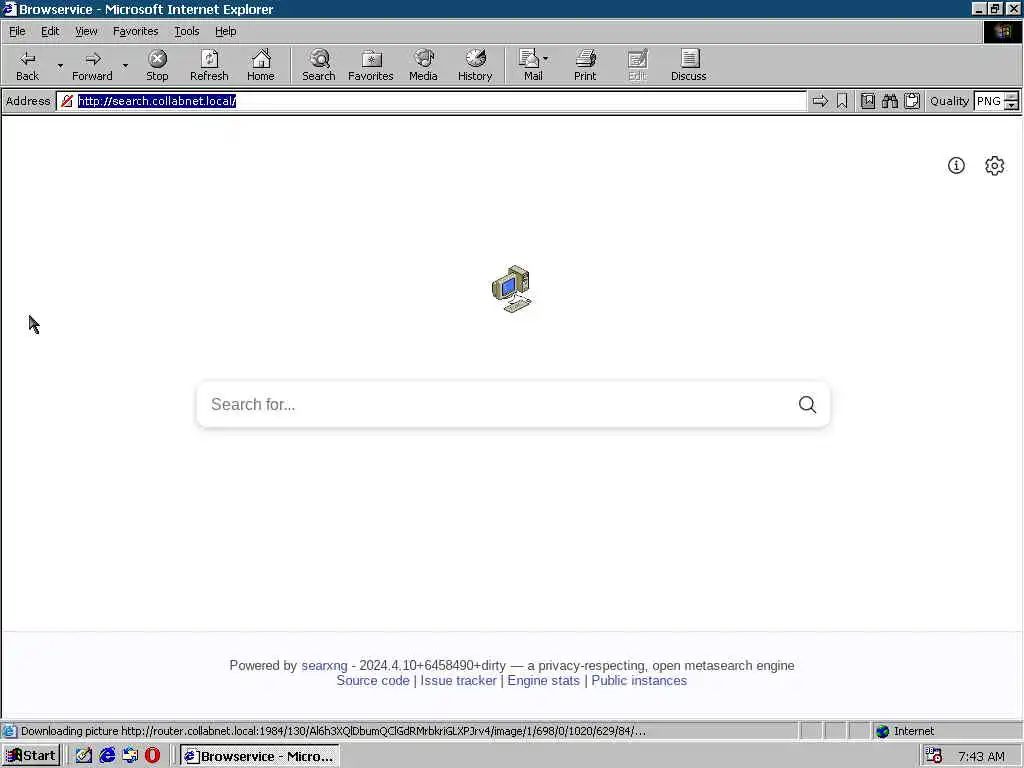
Task: Go to the Home page
Action: tap(261, 65)
